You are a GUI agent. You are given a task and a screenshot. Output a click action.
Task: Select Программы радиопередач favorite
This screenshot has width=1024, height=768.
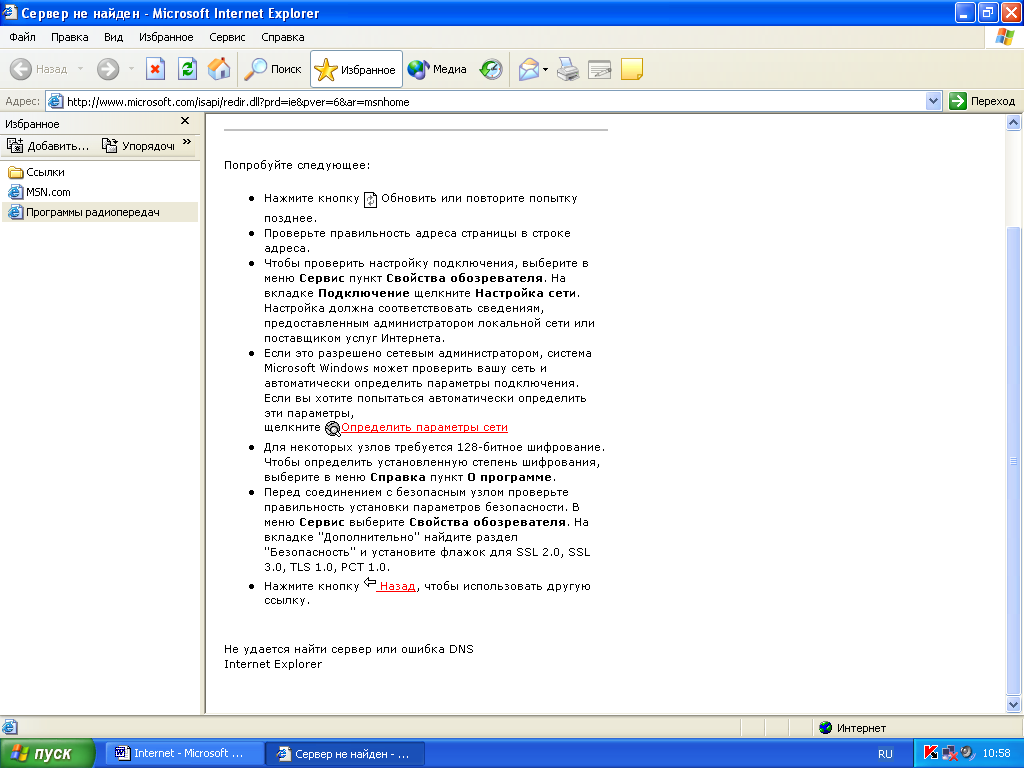point(100,212)
